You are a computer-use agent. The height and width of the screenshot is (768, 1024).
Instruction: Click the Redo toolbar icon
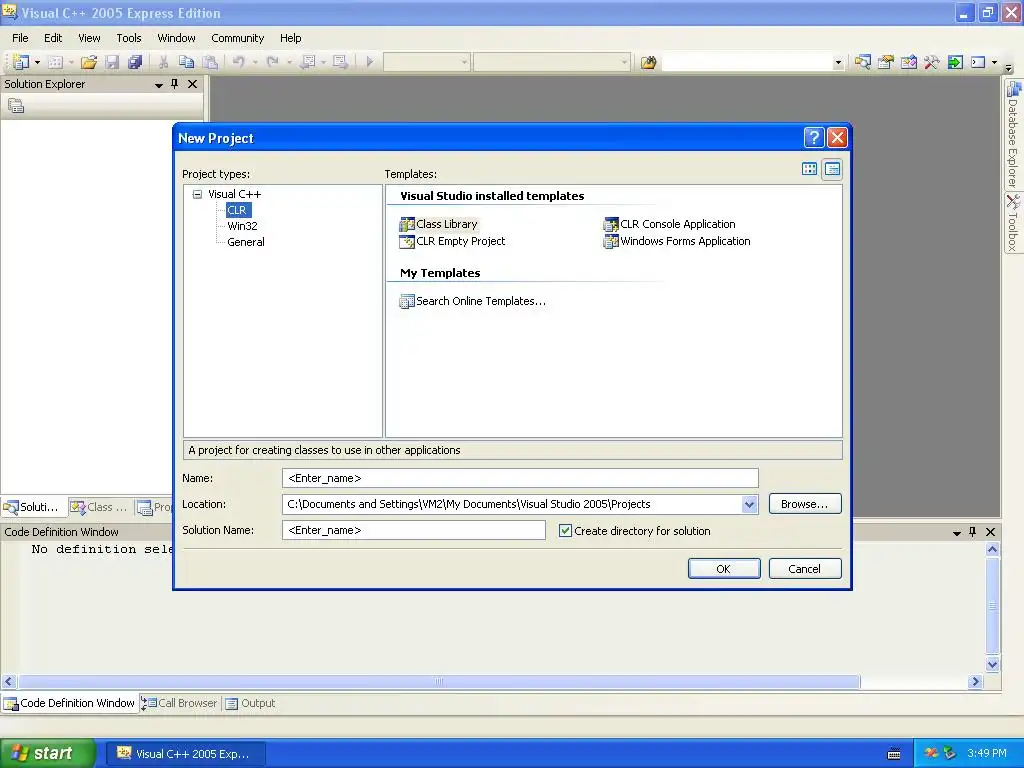273,62
